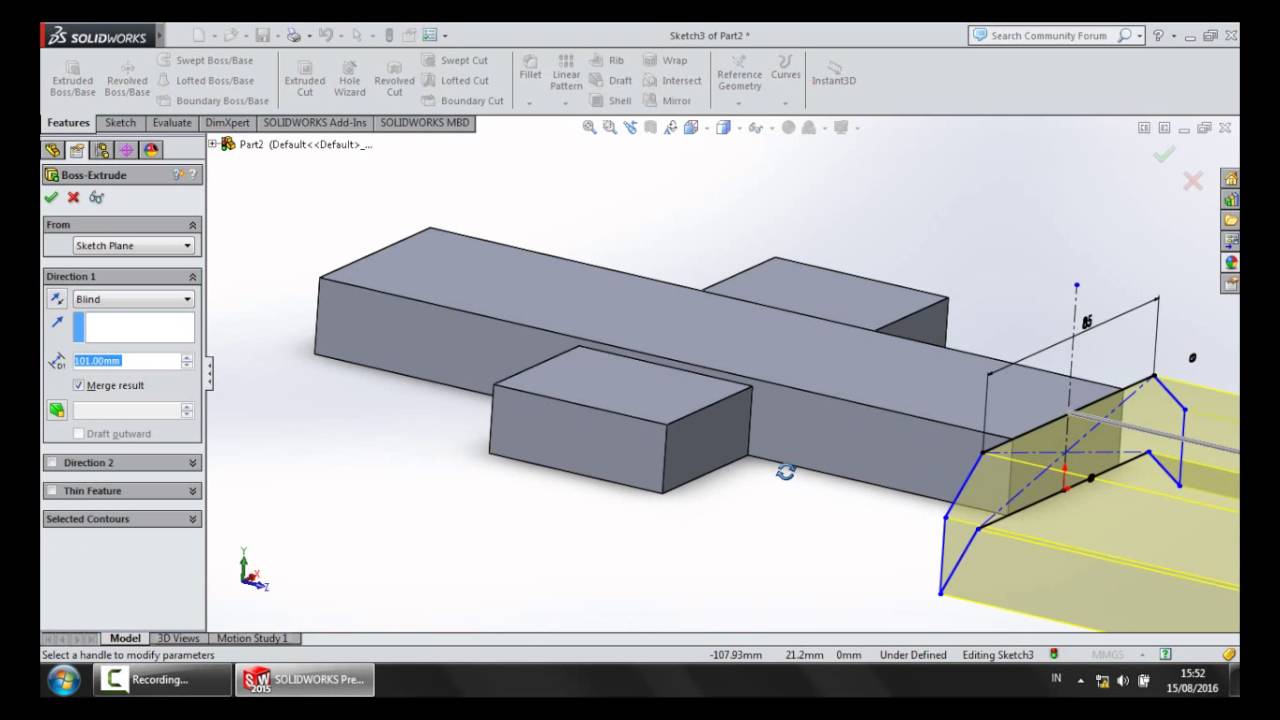Click the Zoom to Area icon
Screen dimensions: 1280x720
click(x=609, y=127)
